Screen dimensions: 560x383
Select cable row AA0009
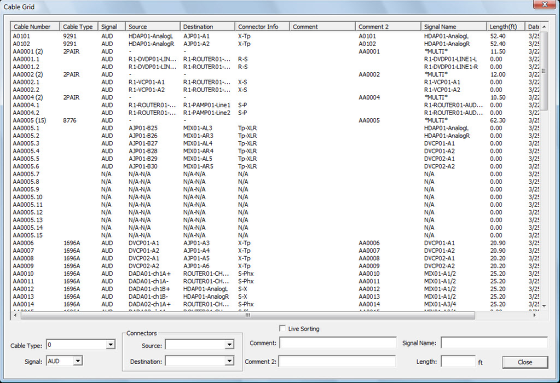click(274, 266)
